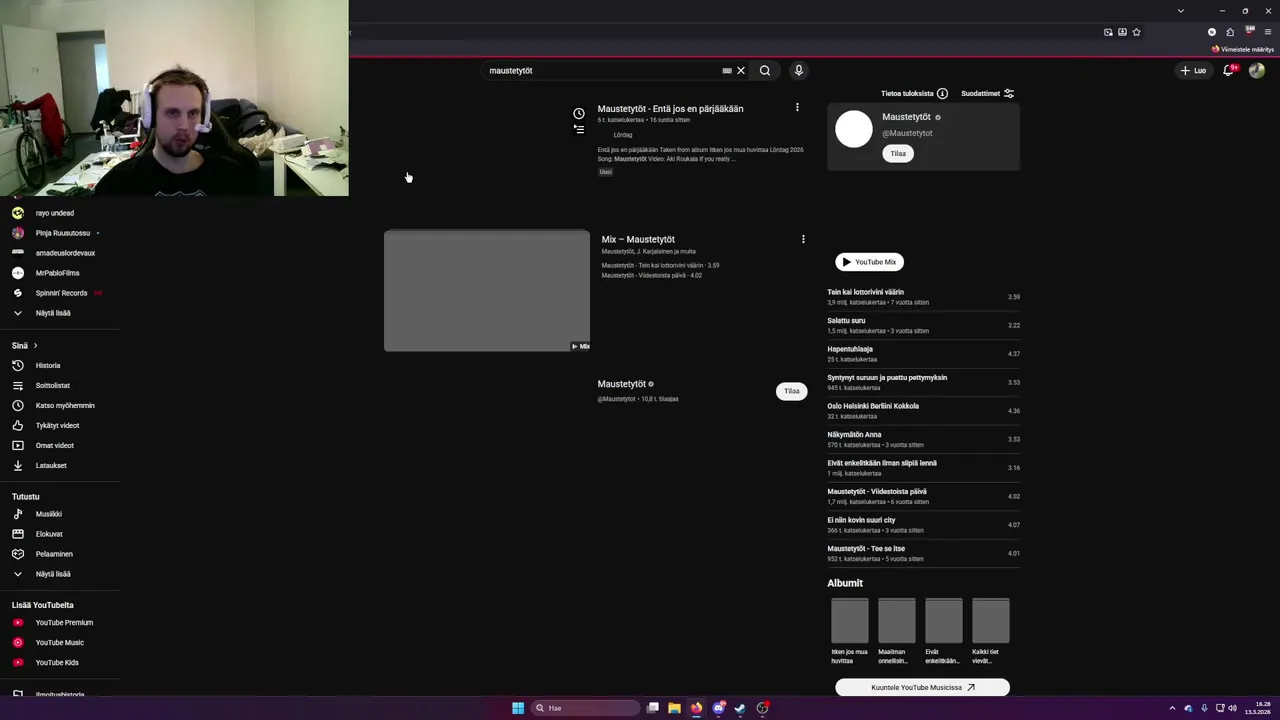Viewport: 1280px width, 720px height.
Task: Add first video to Watch Later clock icon
Action: pyautogui.click(x=579, y=114)
